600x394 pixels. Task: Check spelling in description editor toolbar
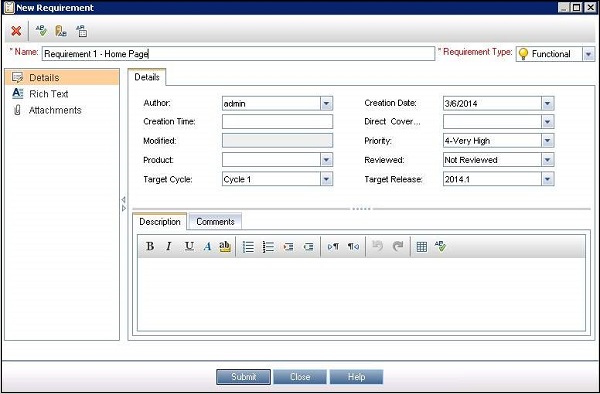point(440,246)
